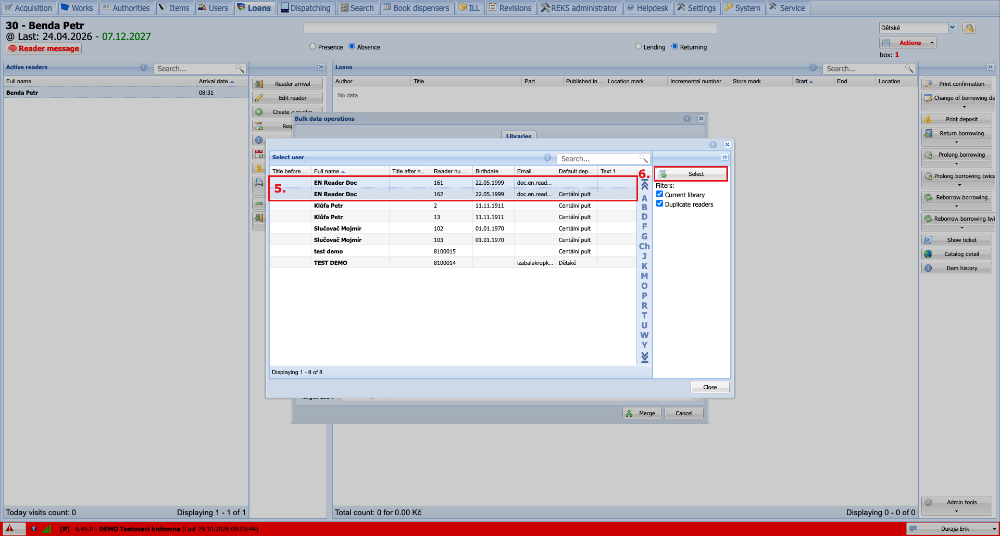Jump to letter W in alphabet index
This screenshot has width=1000, height=536.
point(644,335)
